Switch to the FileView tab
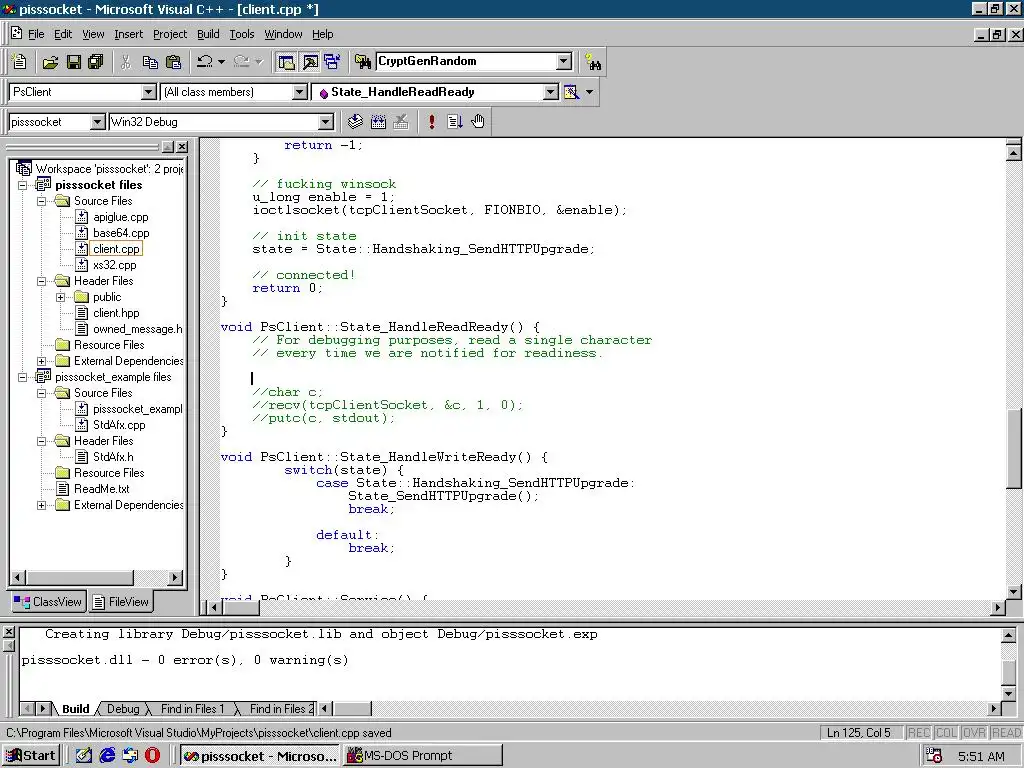 point(121,601)
